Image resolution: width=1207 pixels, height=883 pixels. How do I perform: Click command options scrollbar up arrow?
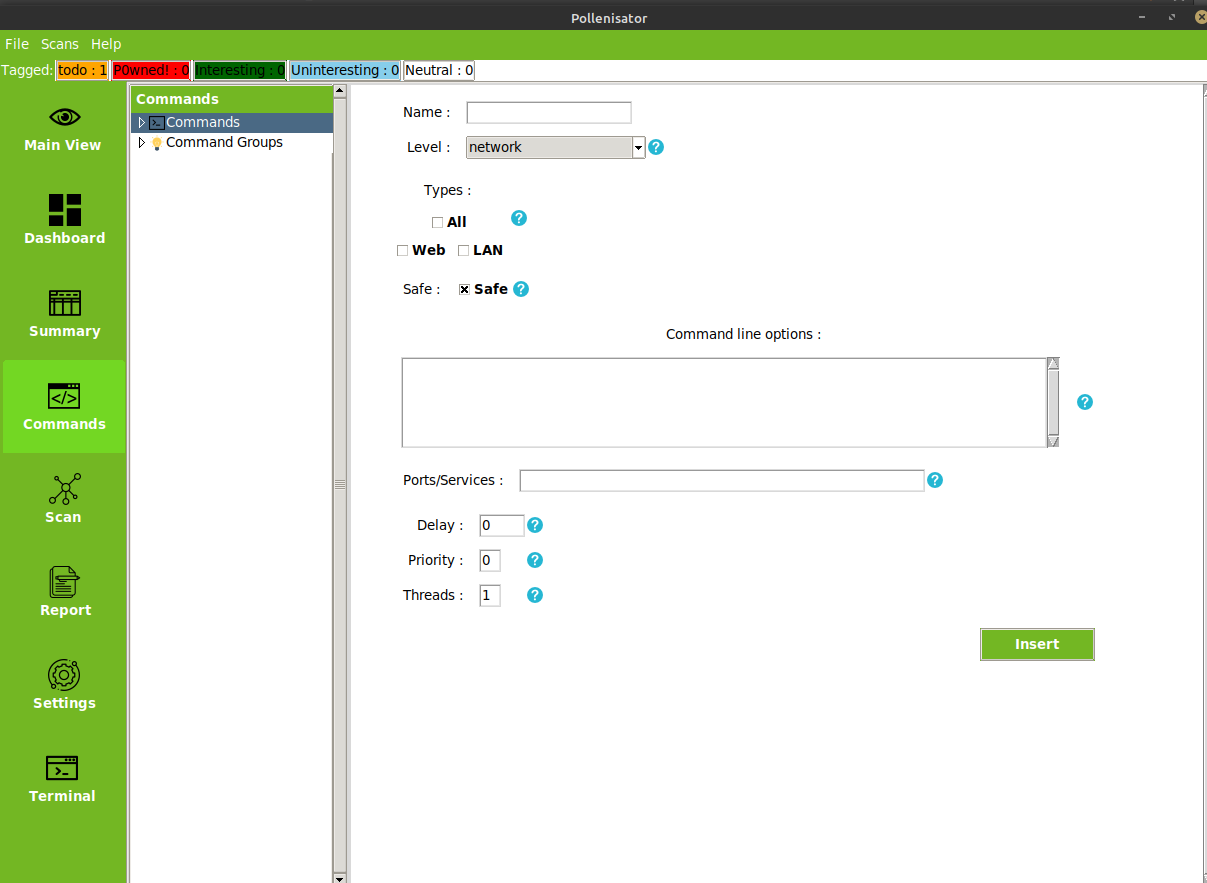pos(1053,363)
